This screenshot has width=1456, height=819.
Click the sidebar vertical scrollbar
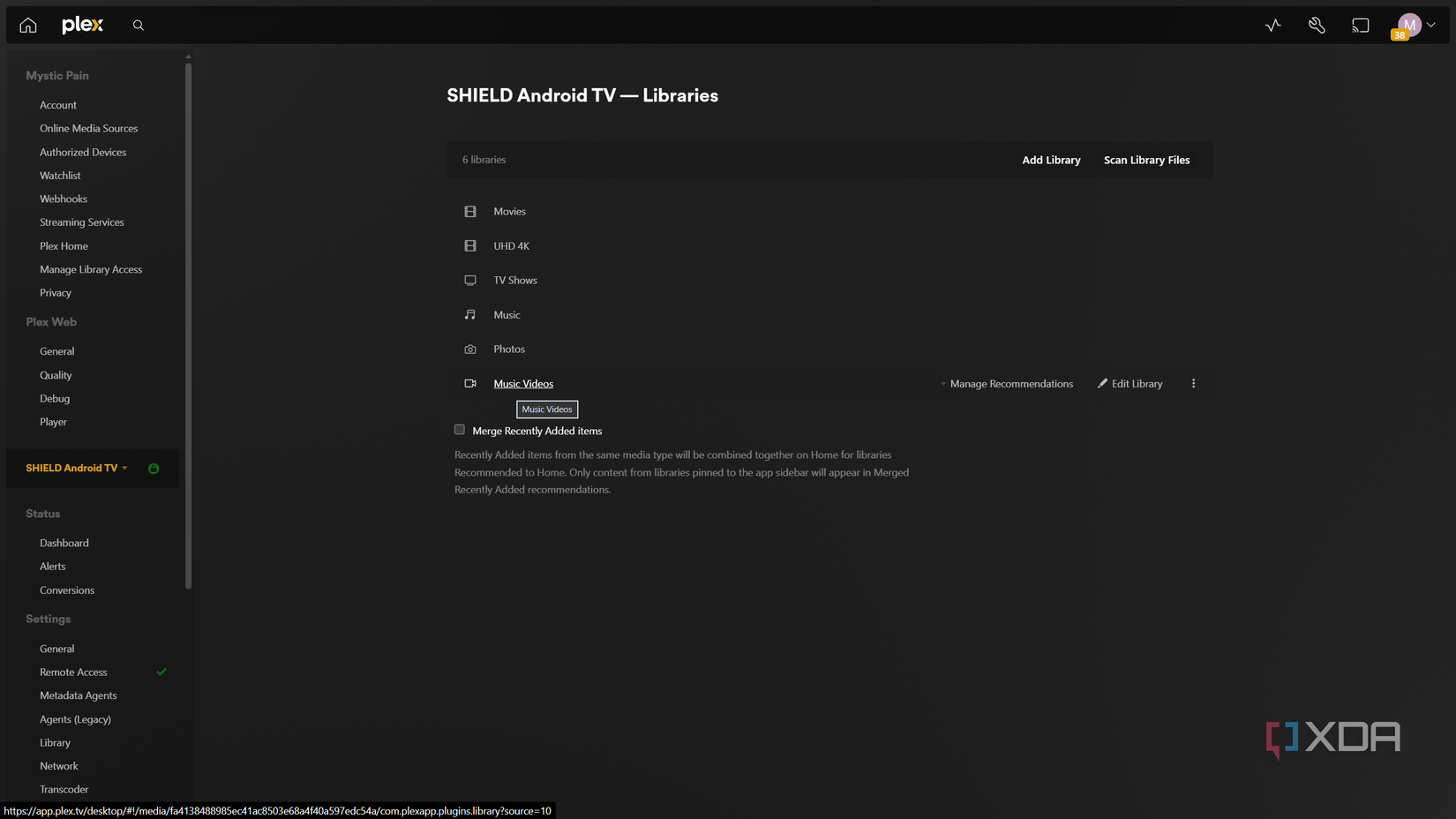(x=188, y=324)
